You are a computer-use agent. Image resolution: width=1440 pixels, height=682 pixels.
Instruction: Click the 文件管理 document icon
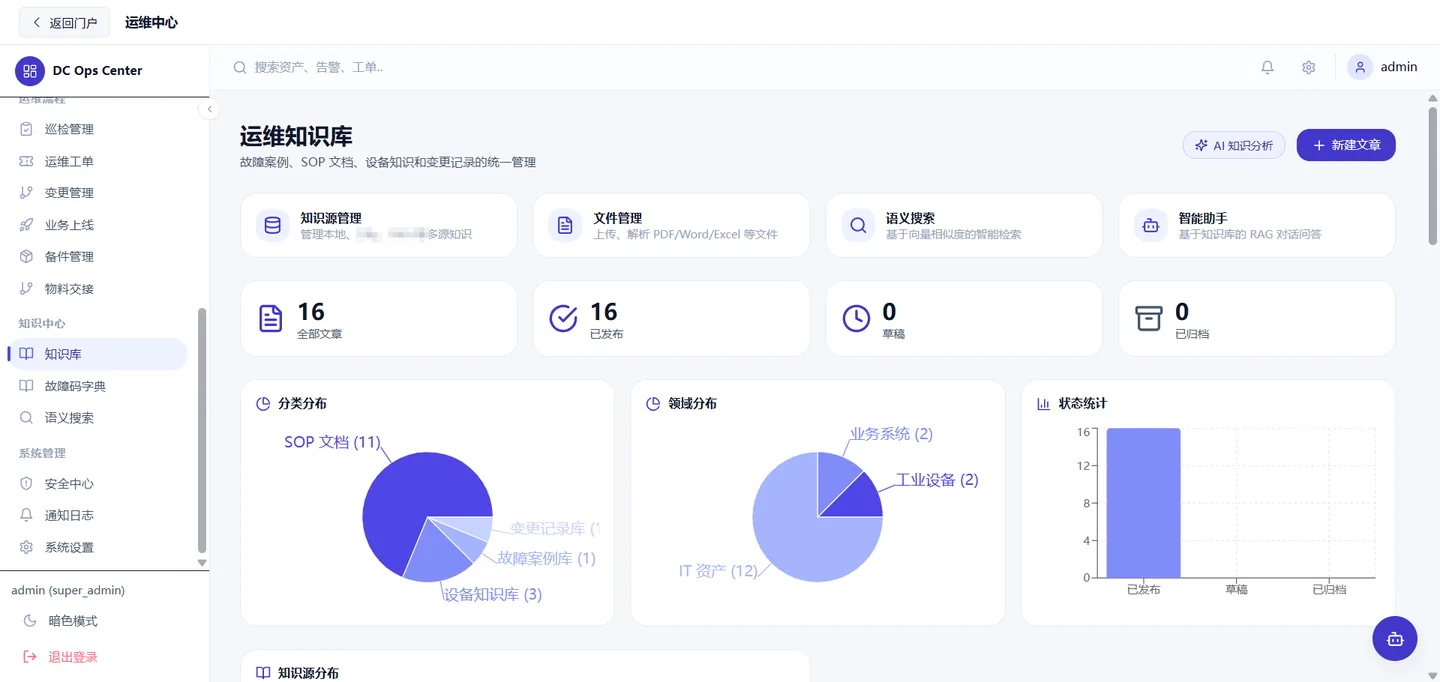coord(565,226)
